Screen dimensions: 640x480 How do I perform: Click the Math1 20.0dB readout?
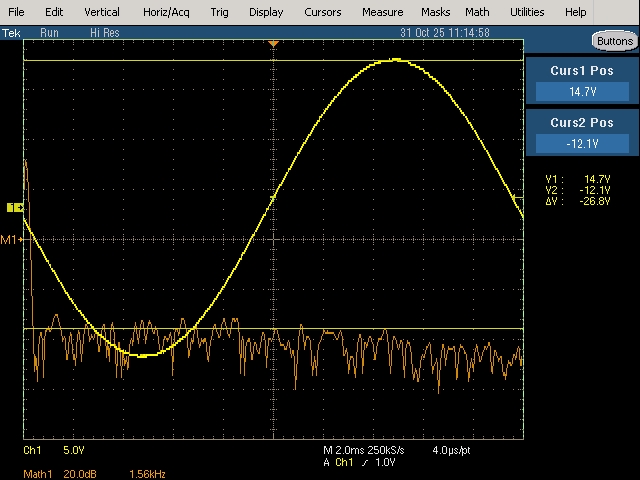[60, 474]
